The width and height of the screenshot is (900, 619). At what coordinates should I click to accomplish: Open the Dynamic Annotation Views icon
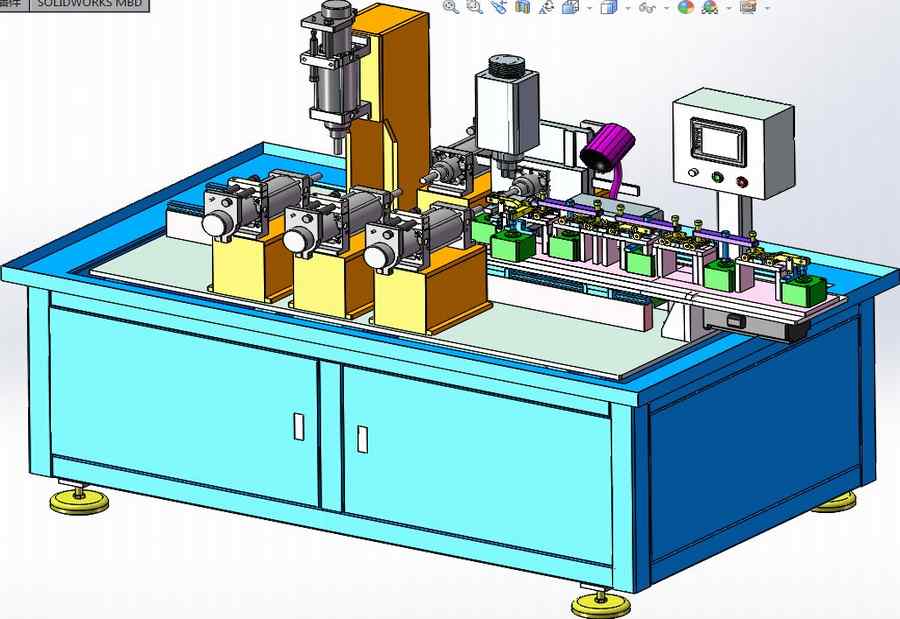(x=546, y=7)
